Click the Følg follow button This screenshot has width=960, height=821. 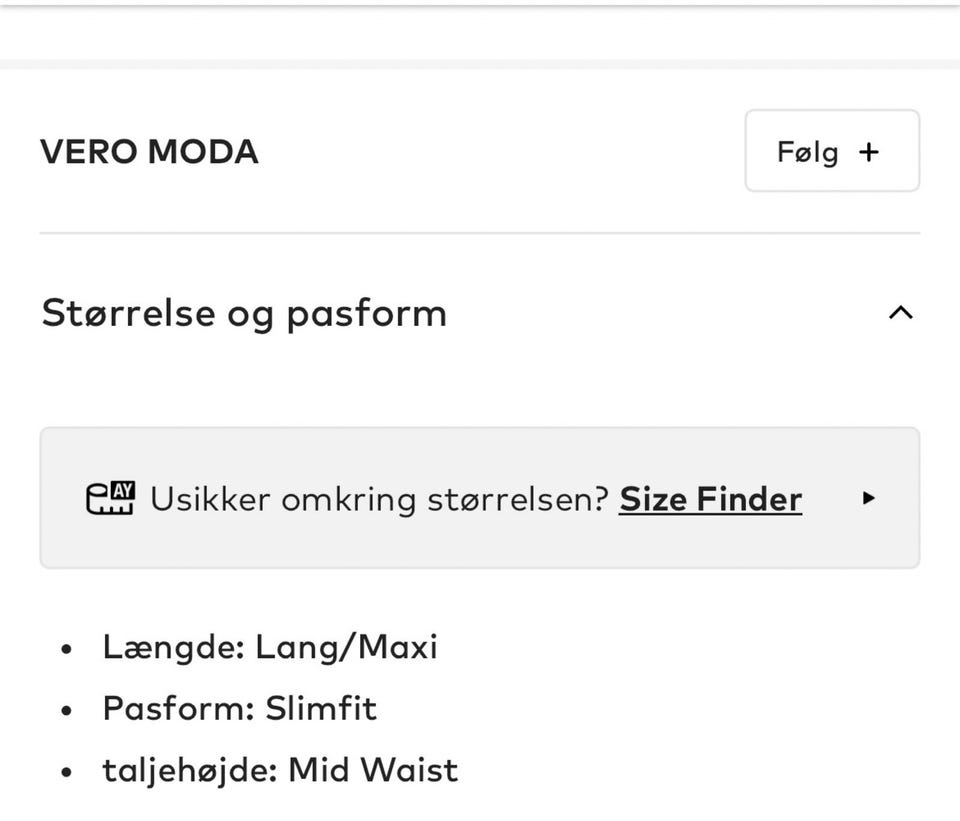tap(831, 151)
